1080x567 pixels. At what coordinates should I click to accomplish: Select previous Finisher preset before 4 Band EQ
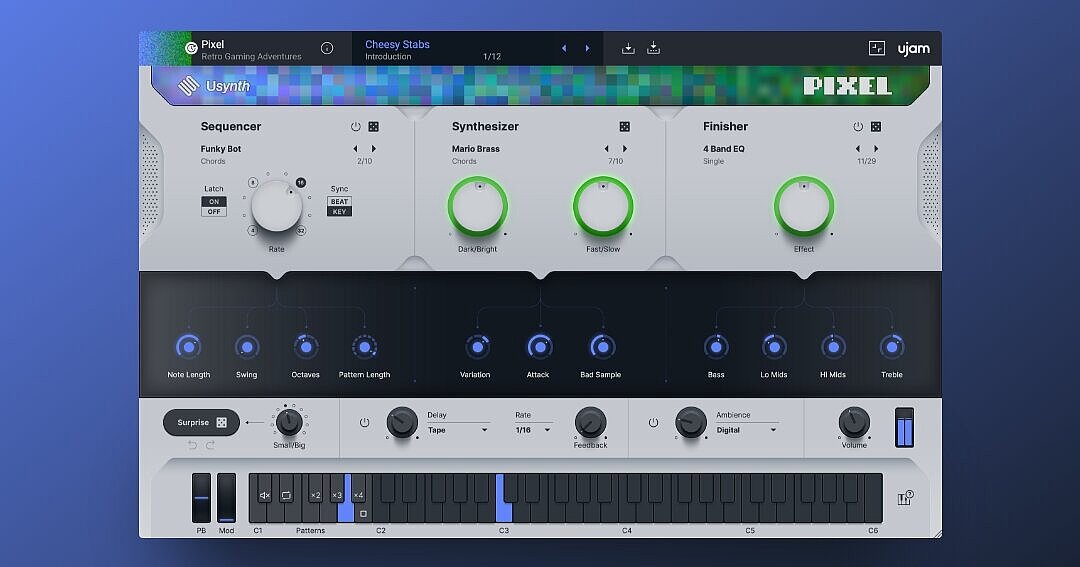pos(858,149)
